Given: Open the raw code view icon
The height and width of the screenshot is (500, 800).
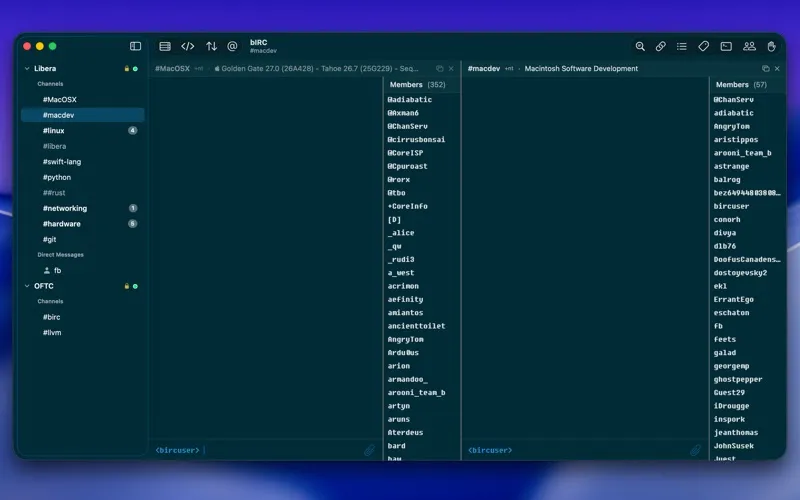Looking at the screenshot, I should 188,46.
